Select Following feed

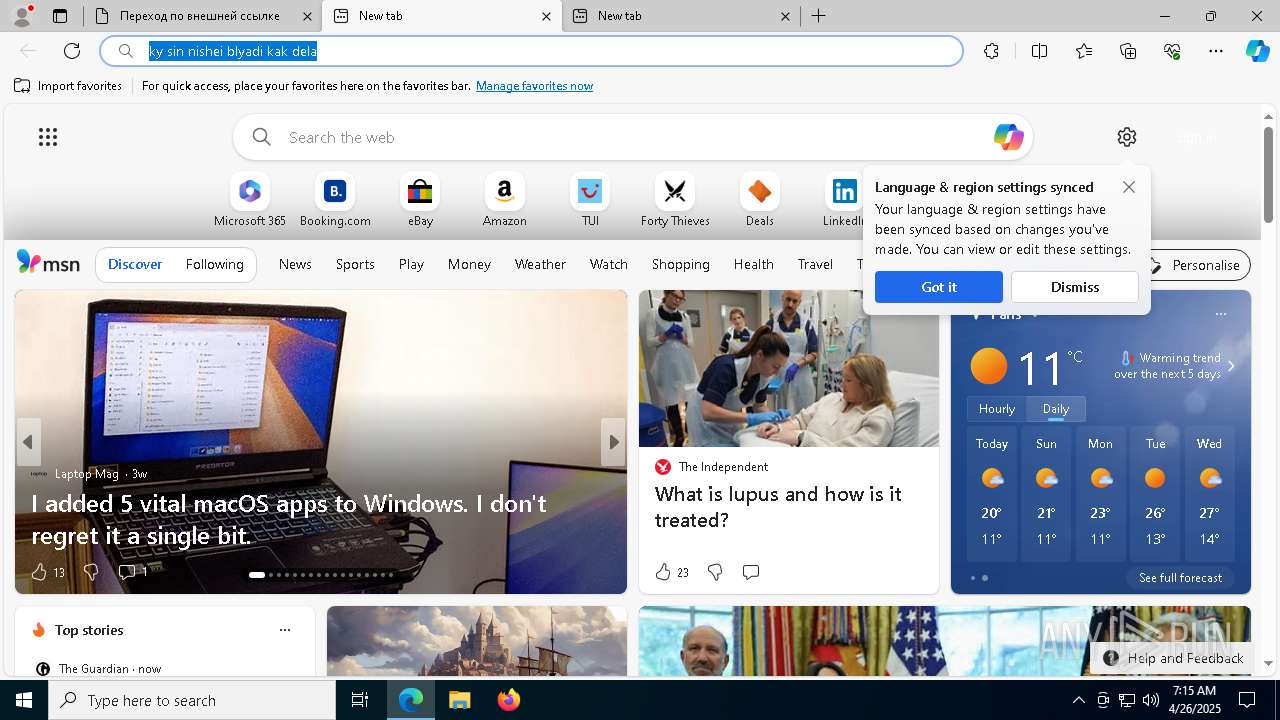coord(214,264)
